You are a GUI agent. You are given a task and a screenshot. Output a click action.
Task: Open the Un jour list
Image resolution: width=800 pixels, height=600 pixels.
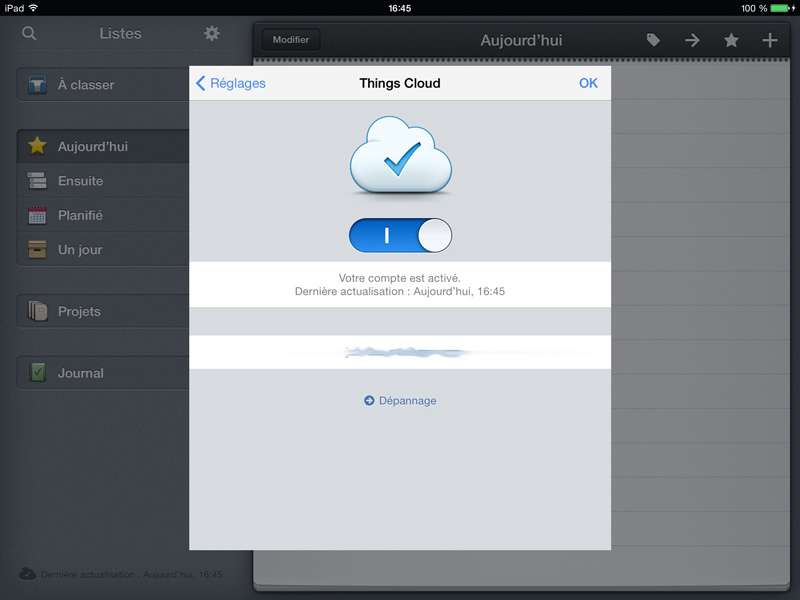click(103, 249)
